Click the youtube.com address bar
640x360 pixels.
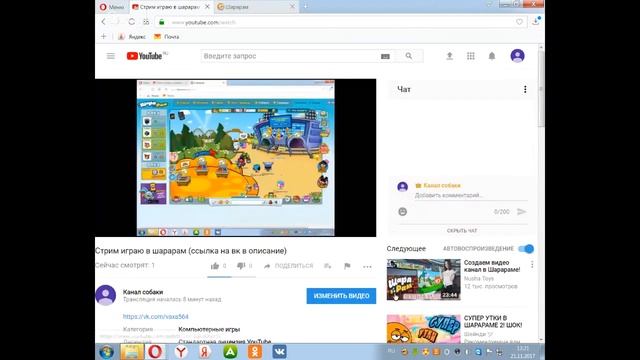335,22
